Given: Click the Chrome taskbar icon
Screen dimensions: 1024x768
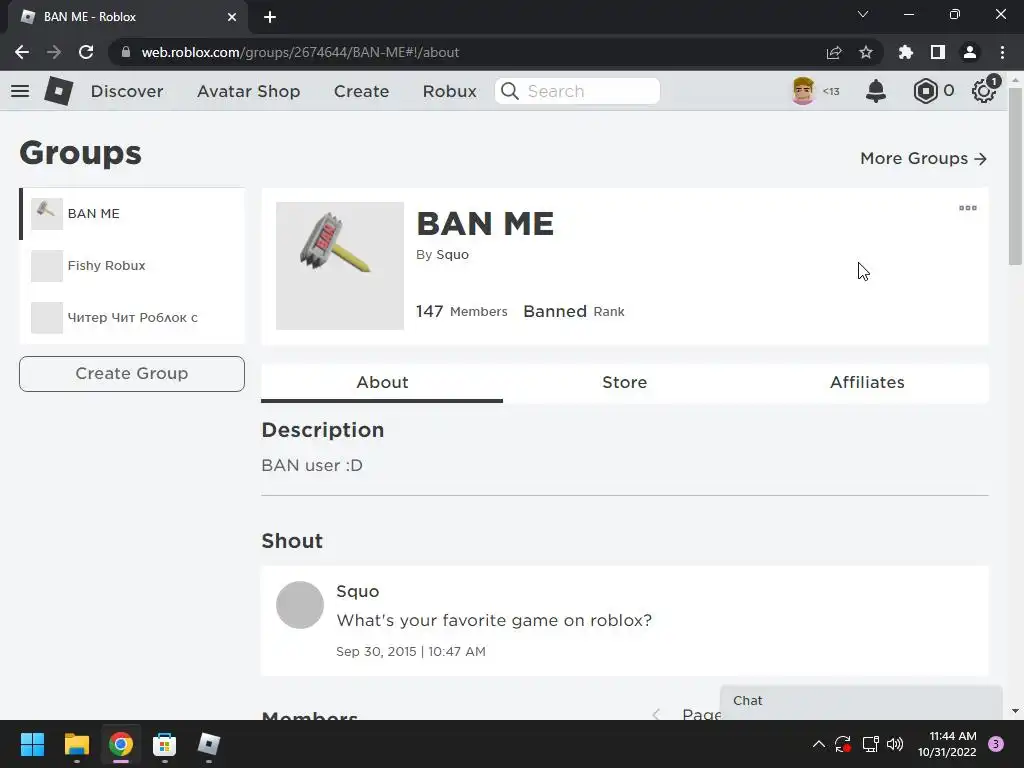Looking at the screenshot, I should [x=121, y=744].
